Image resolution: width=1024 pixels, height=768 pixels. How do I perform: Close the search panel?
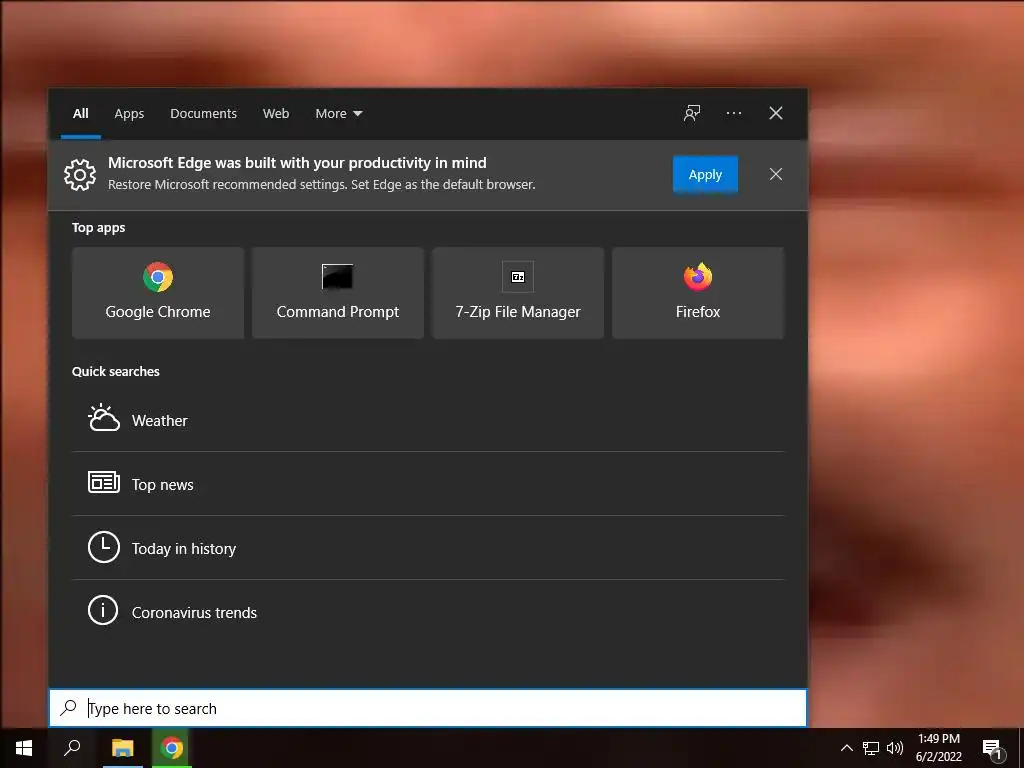pos(776,113)
